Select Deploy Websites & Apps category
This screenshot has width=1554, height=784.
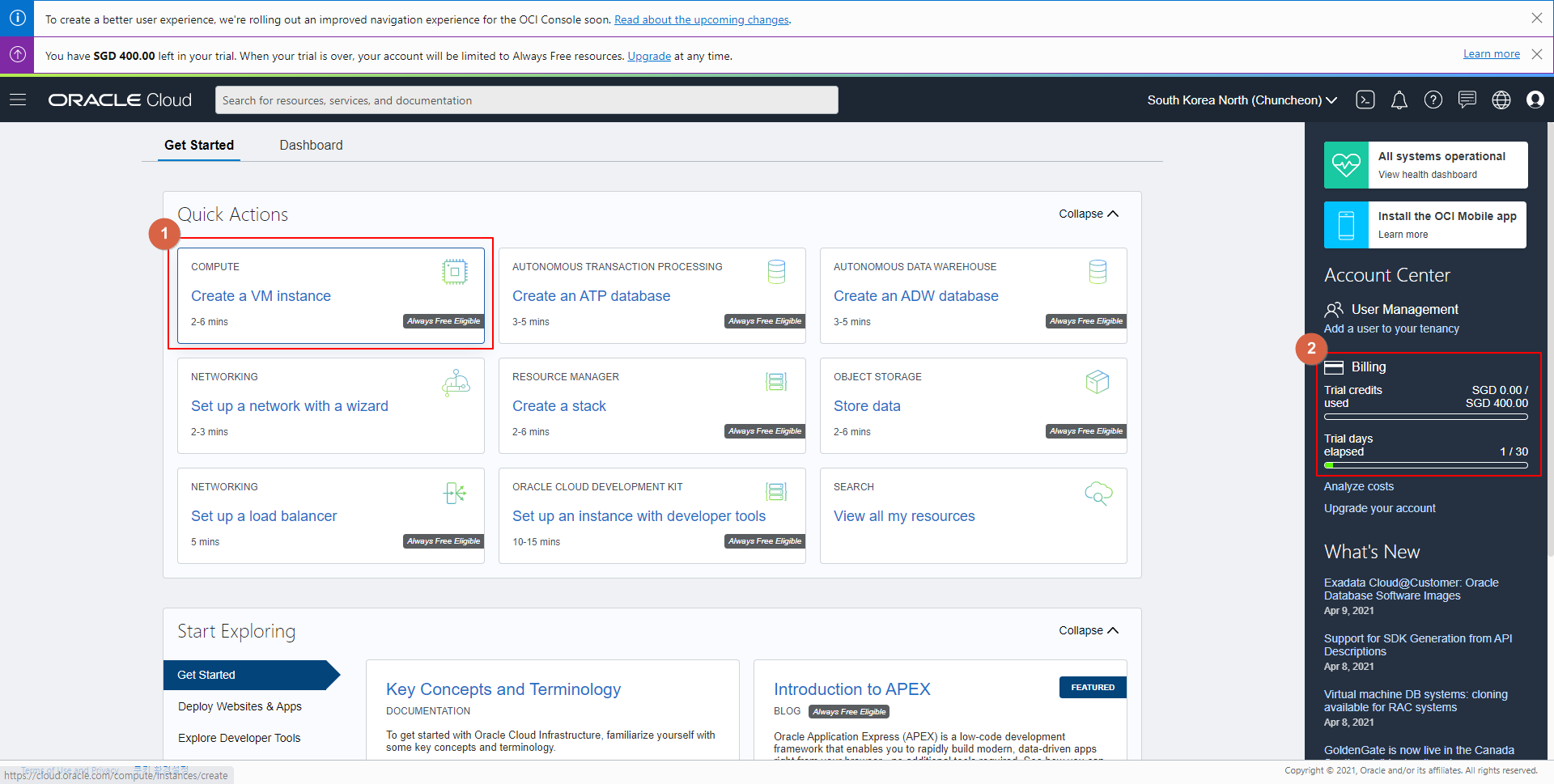[240, 706]
